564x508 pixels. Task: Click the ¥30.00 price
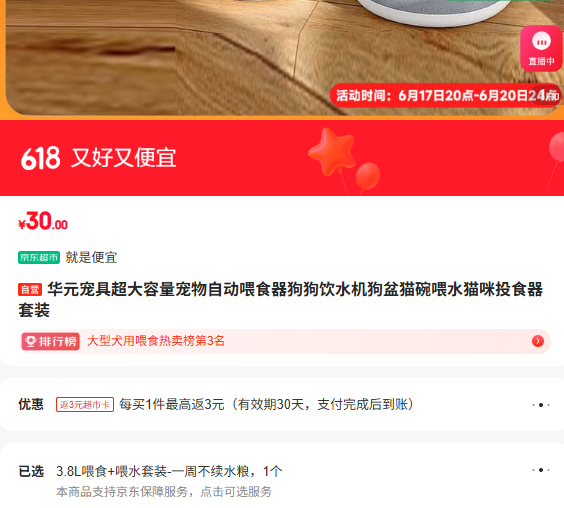pyautogui.click(x=43, y=221)
